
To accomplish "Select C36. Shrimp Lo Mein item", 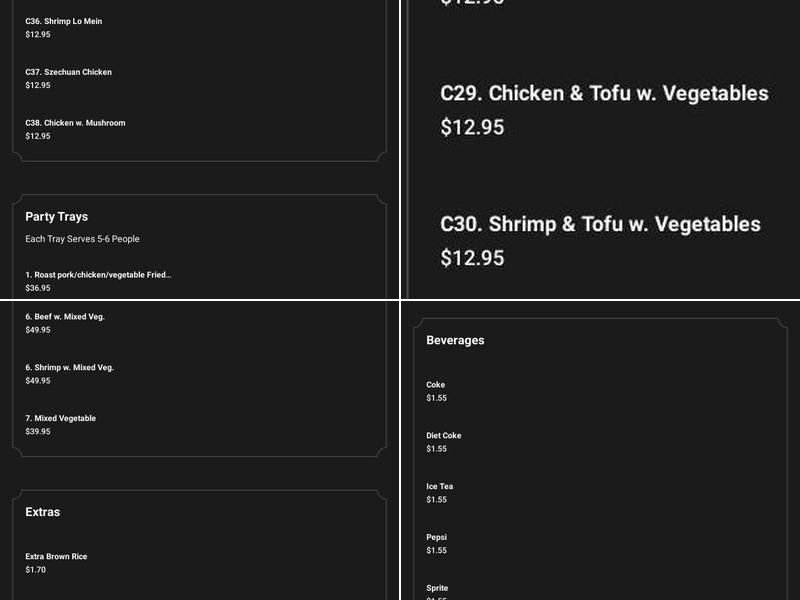I will click(x=64, y=21).
